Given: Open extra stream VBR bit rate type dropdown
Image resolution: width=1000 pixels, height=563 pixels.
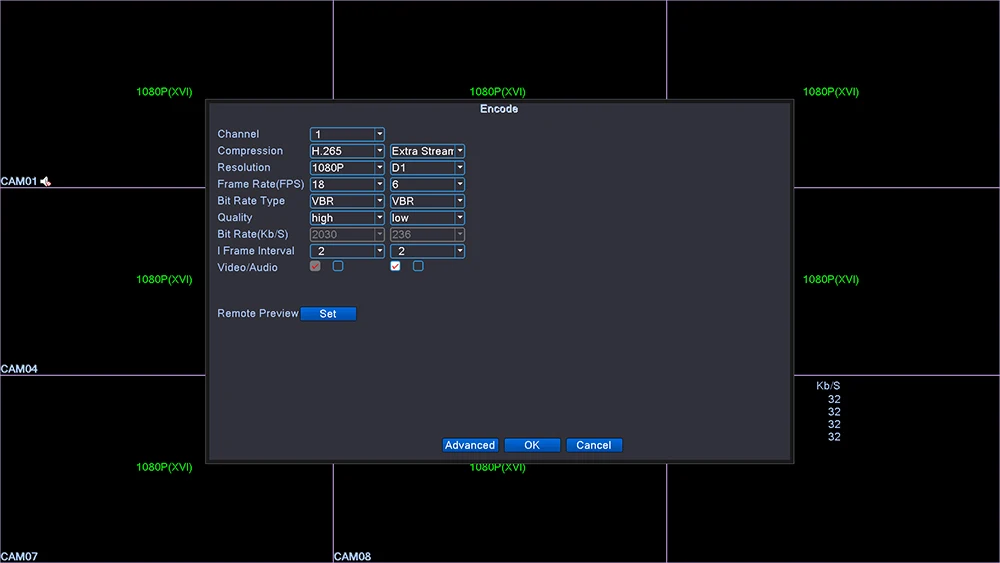Looking at the screenshot, I should [x=427, y=201].
